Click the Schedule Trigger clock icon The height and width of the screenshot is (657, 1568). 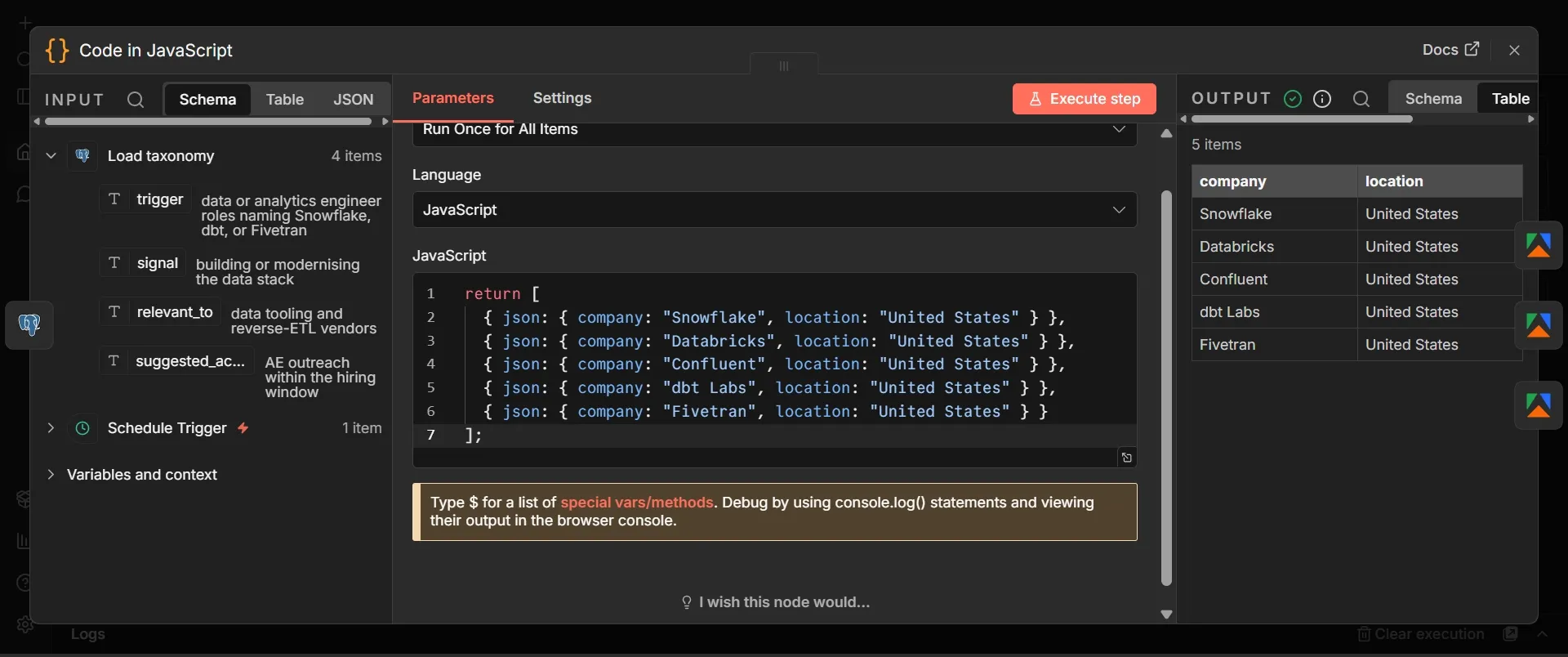coord(82,428)
